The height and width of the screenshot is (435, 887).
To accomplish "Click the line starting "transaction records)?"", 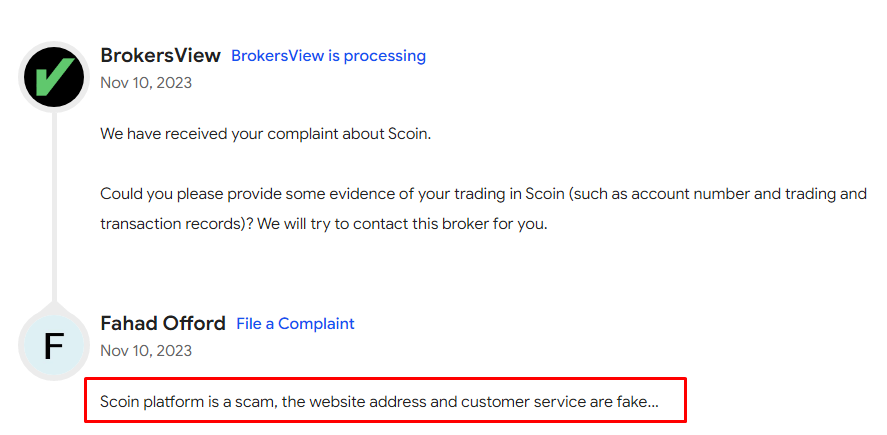I will click(x=324, y=224).
